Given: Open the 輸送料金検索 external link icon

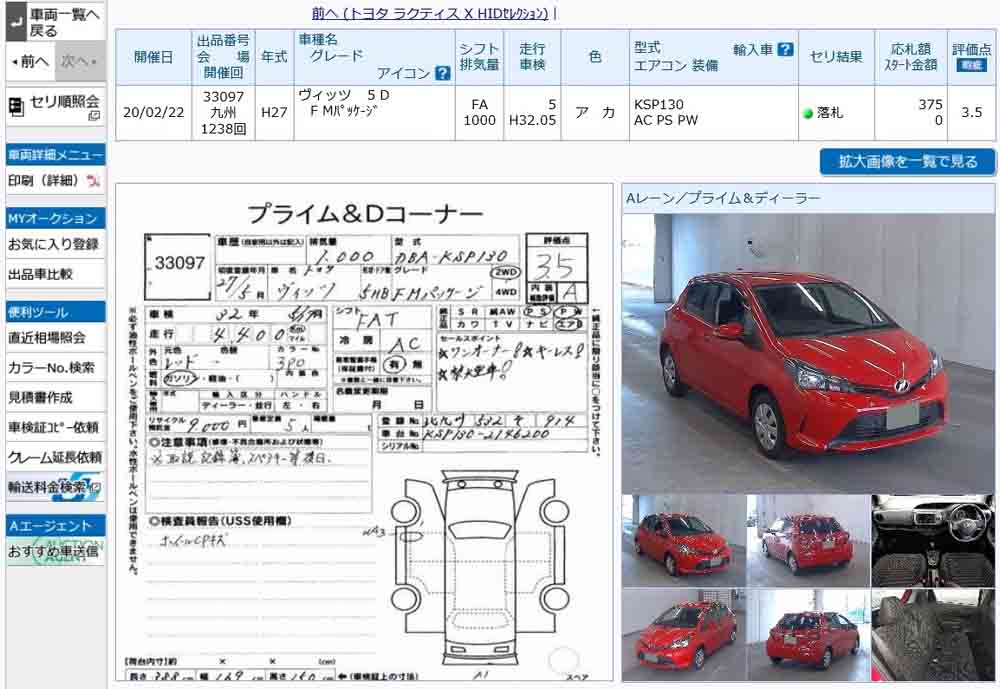Looking at the screenshot, I should (87, 487).
